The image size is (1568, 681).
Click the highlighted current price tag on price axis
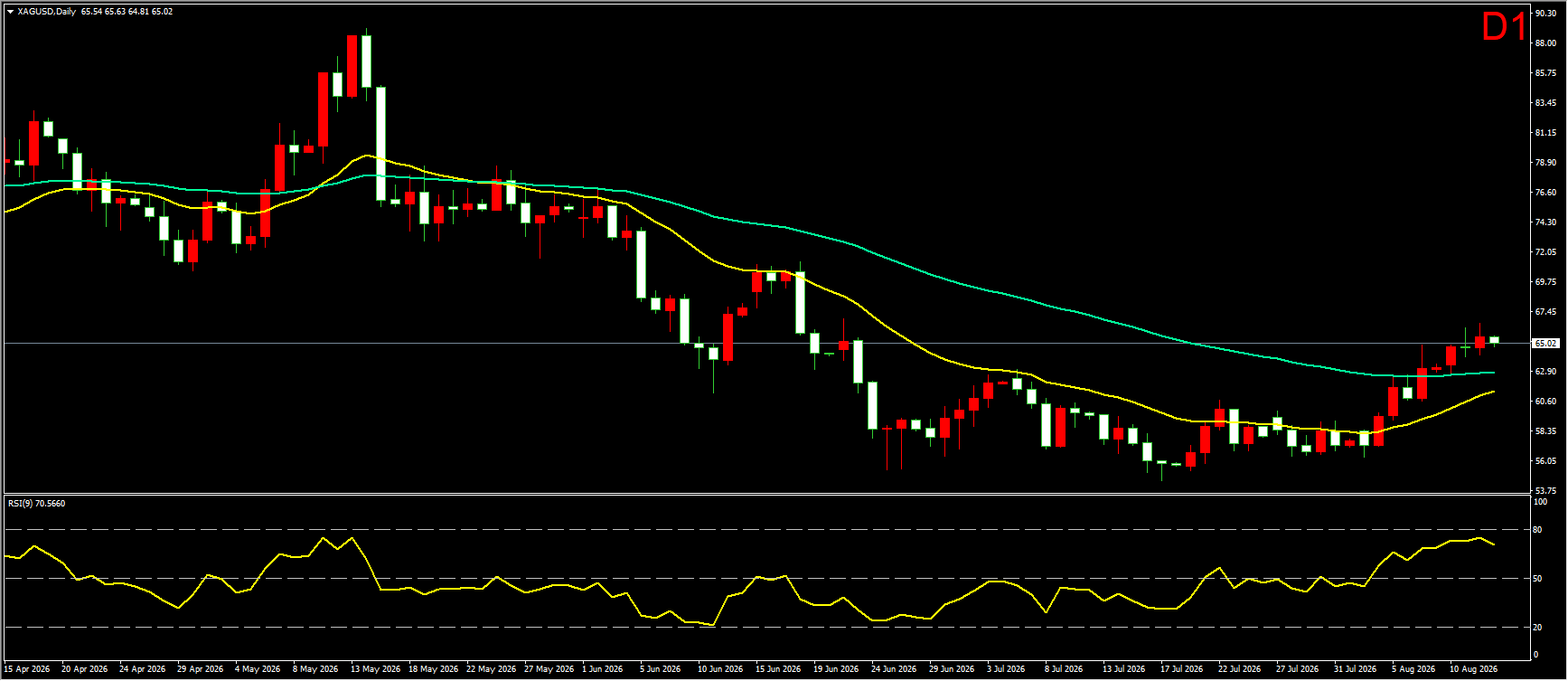point(1545,344)
